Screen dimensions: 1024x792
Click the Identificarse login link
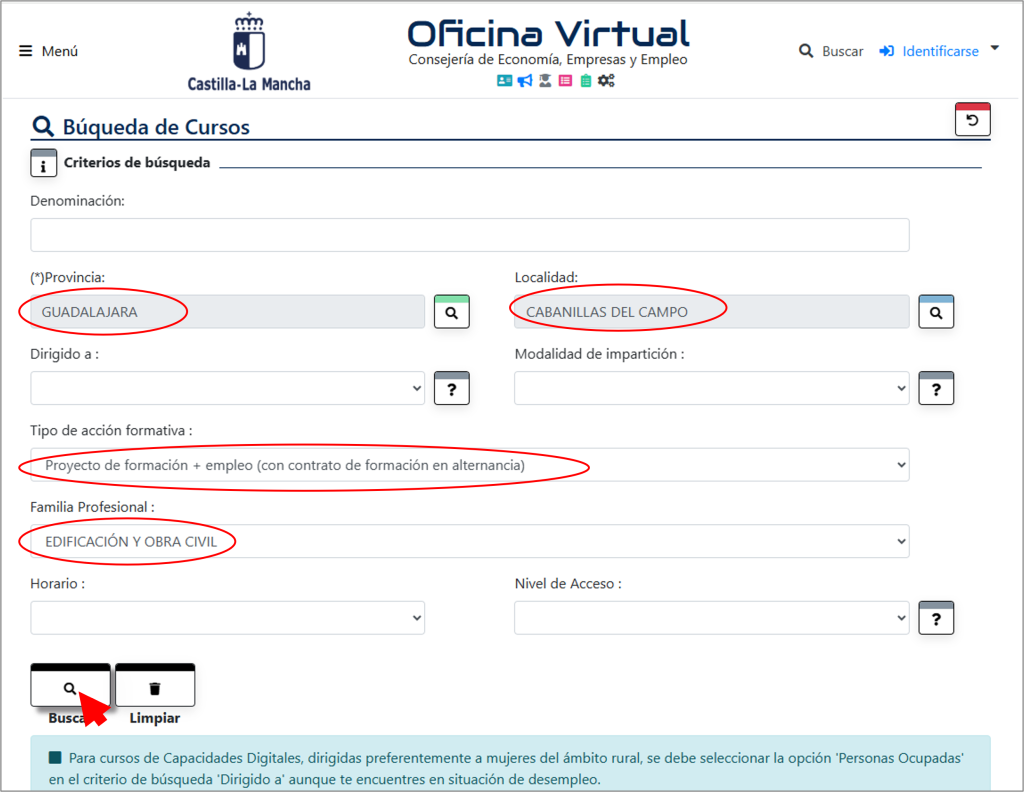coord(930,51)
